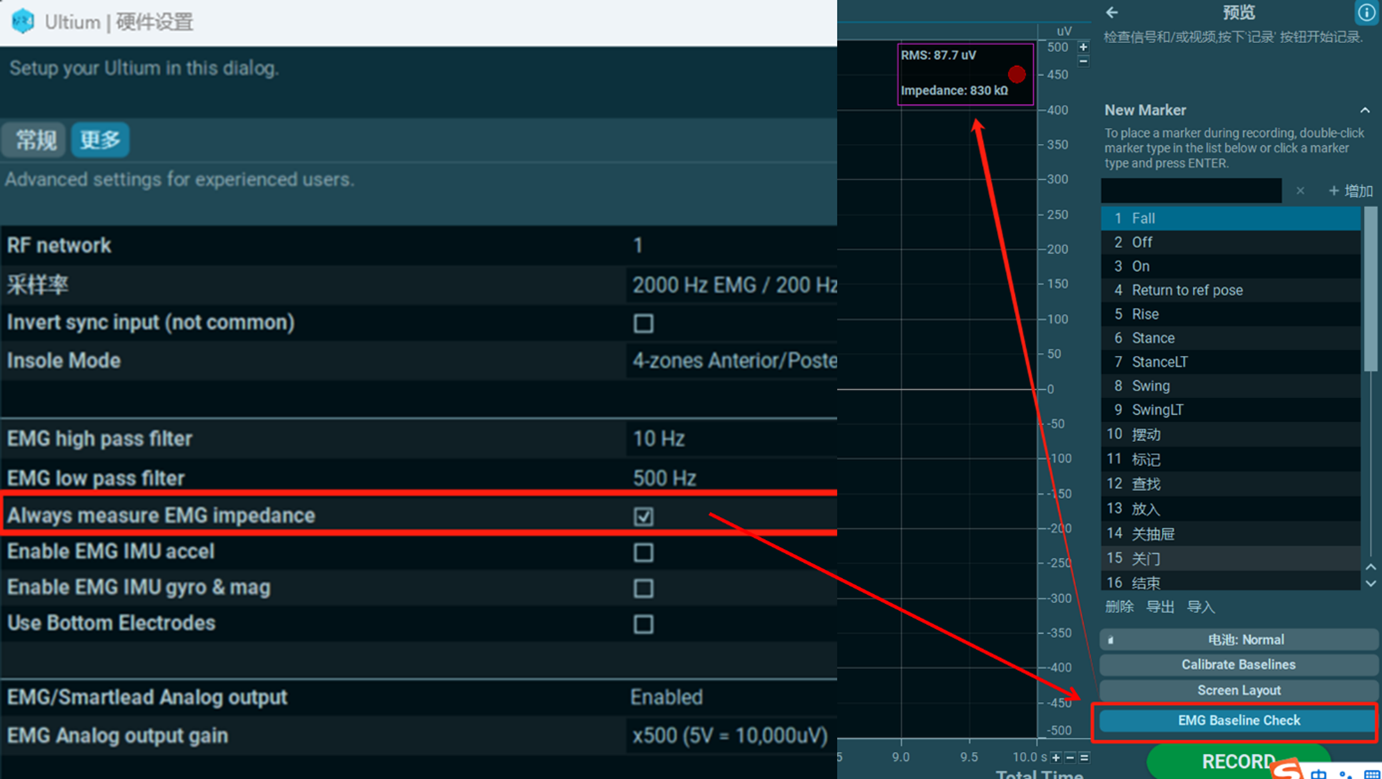The height and width of the screenshot is (779, 1382).
Task: Select the 标记 marker
Action: [x=1231, y=460]
